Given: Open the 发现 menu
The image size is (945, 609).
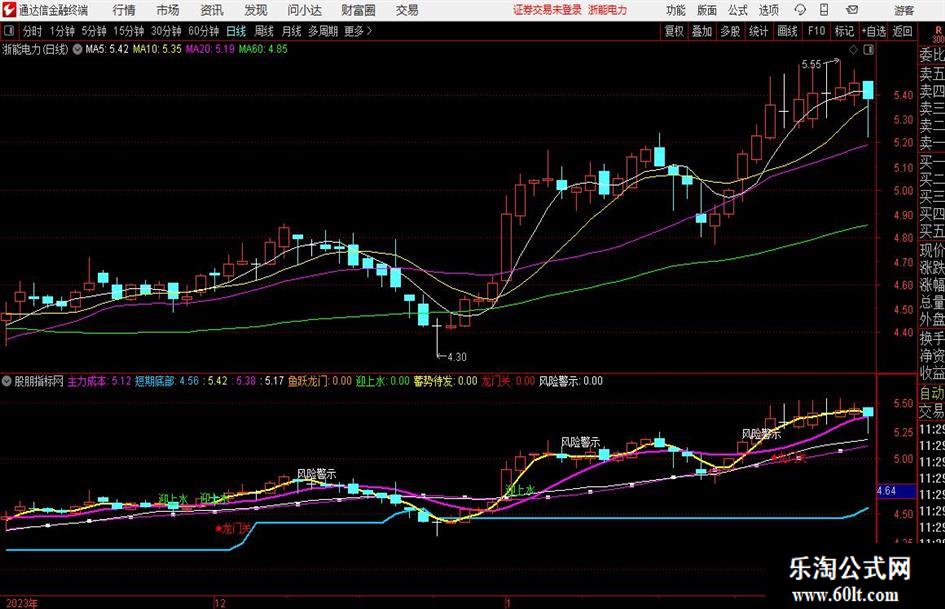Looking at the screenshot, I should point(256,10).
